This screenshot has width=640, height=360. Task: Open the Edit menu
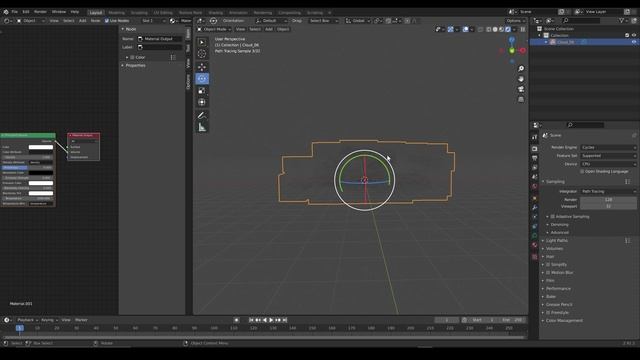[x=26, y=12]
